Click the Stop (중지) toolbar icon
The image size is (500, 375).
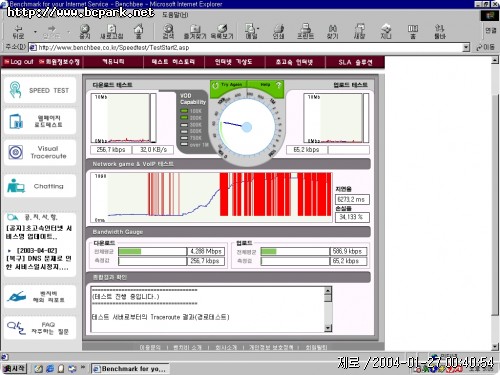tap(85, 32)
